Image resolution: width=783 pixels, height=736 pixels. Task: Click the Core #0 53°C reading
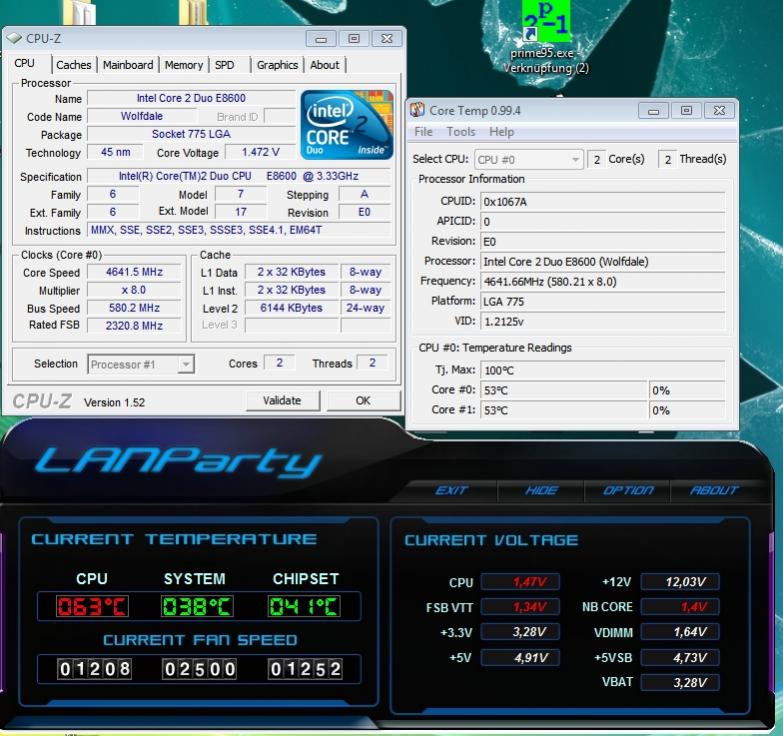point(564,390)
